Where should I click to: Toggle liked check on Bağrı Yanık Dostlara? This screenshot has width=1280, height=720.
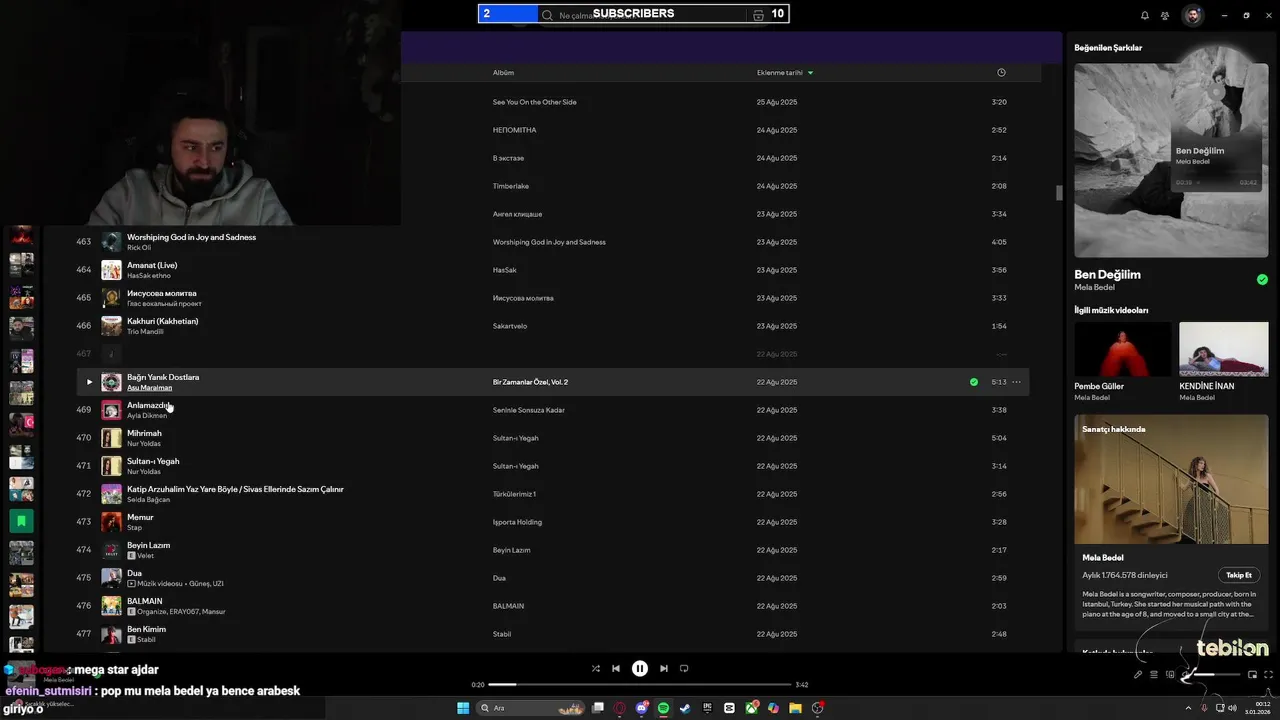point(974,382)
